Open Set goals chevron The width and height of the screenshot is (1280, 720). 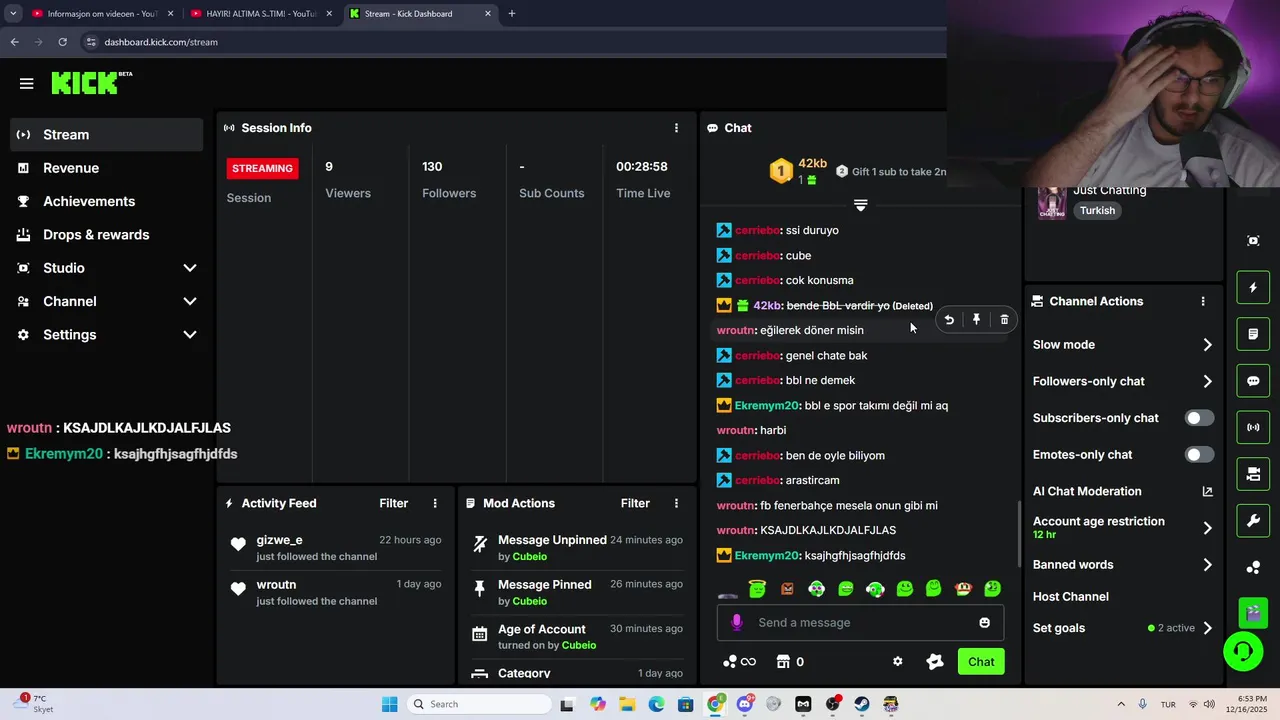pyautogui.click(x=1207, y=628)
